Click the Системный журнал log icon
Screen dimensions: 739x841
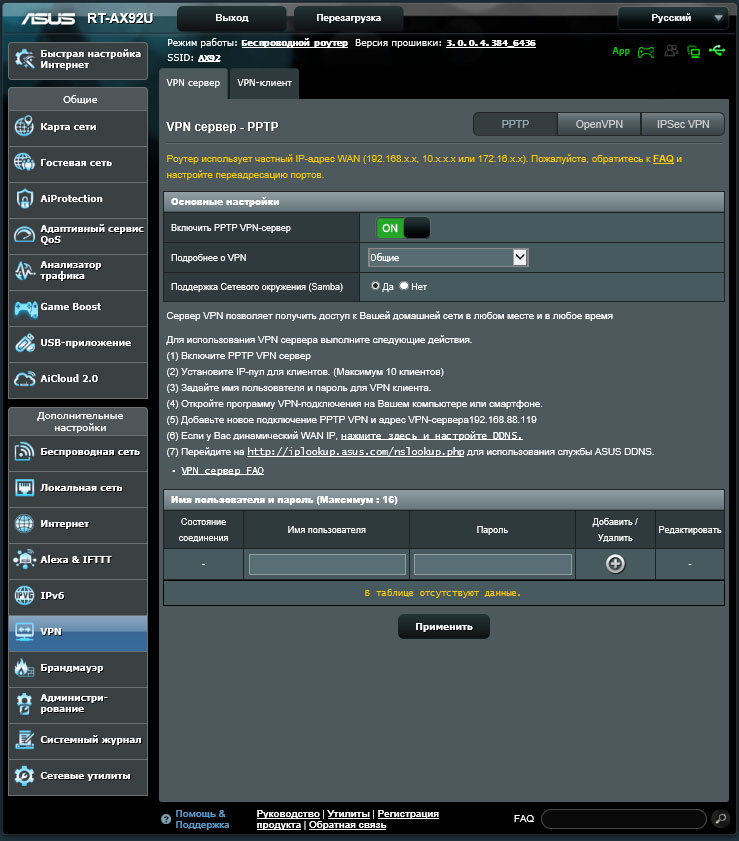click(x=24, y=740)
